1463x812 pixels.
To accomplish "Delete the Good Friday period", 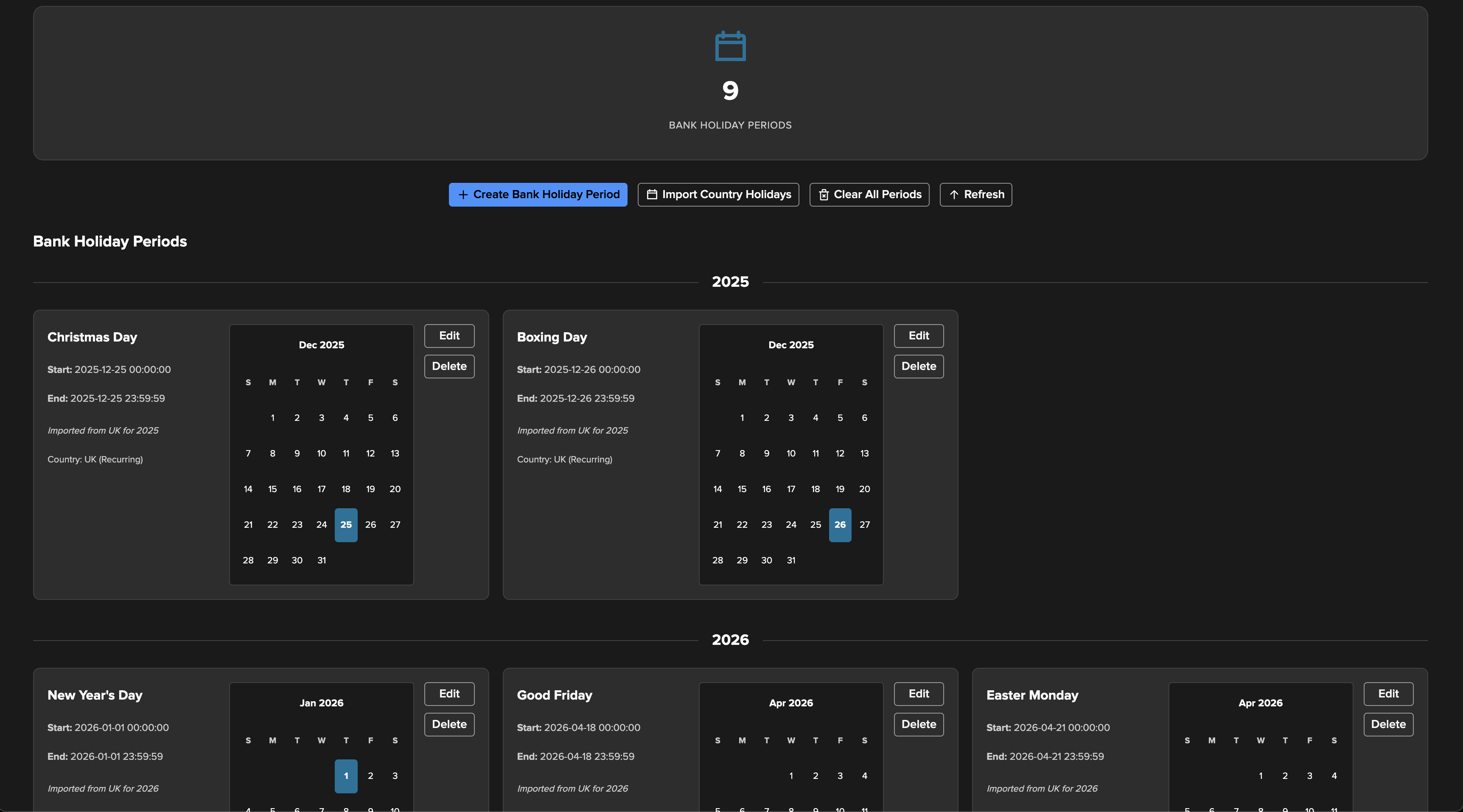I will (918, 725).
